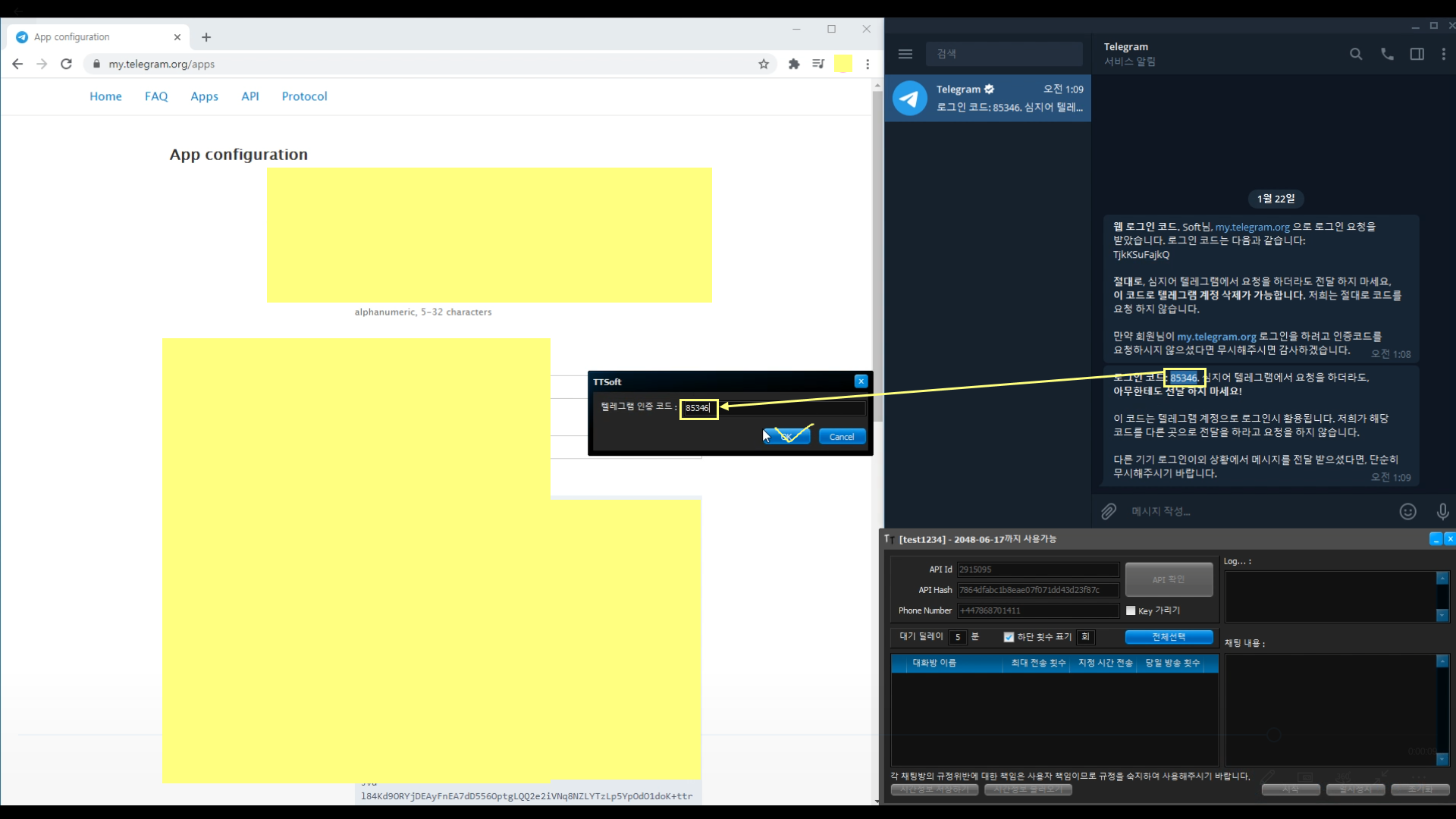Image resolution: width=1456 pixels, height=819 pixels.
Task: Click the API 확인 button
Action: [x=1169, y=579]
